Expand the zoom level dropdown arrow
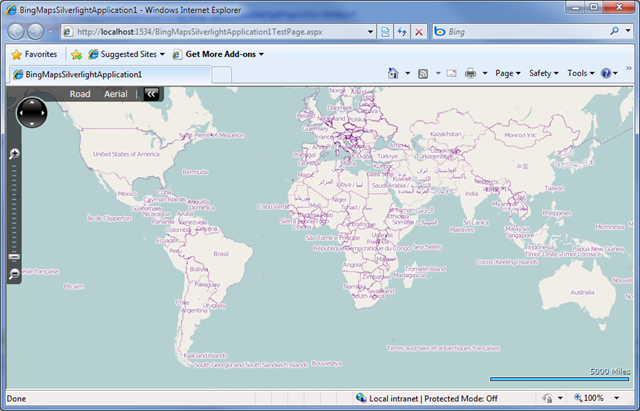640x411 pixels. click(x=616, y=398)
